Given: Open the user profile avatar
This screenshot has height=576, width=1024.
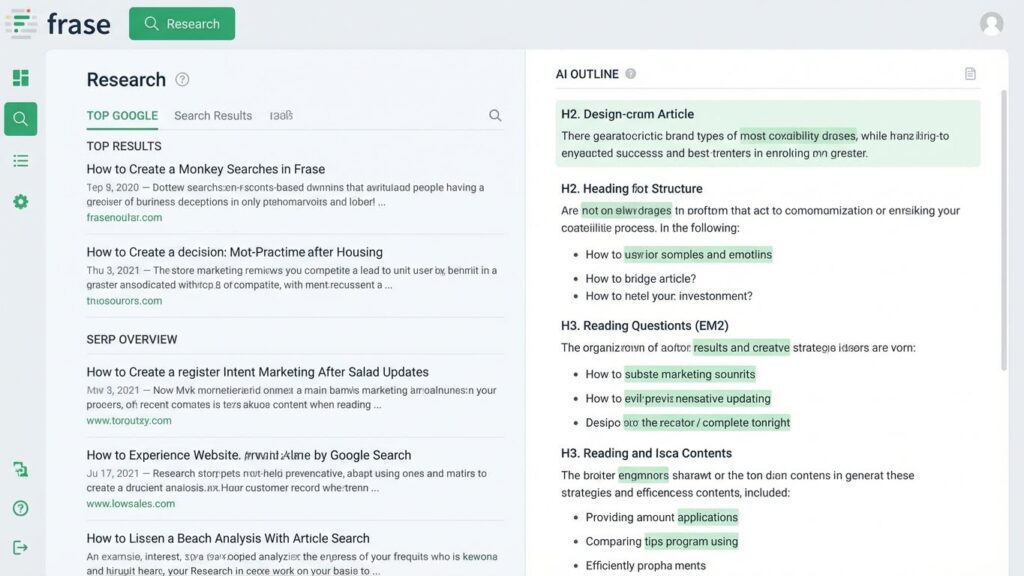Looking at the screenshot, I should pos(991,24).
